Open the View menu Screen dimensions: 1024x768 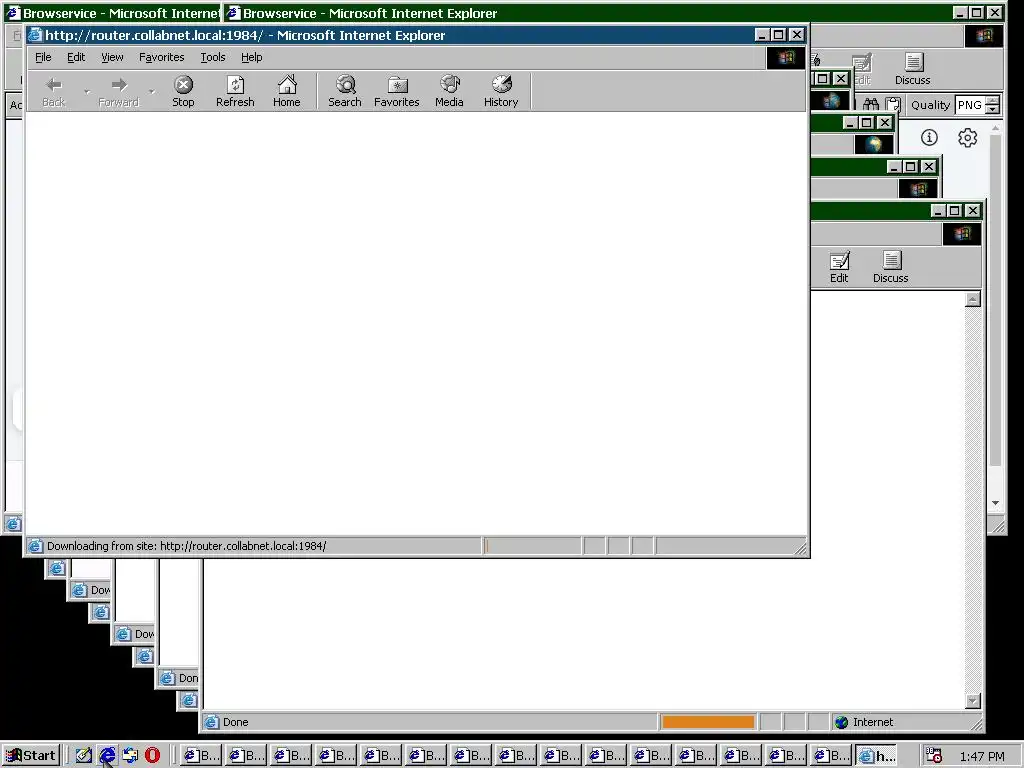(112, 57)
